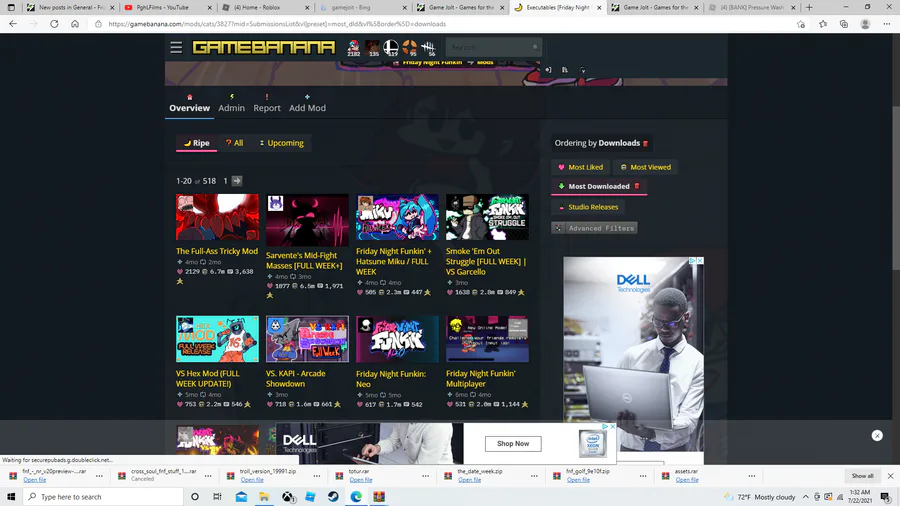This screenshot has width=900, height=506.
Task: Open the browser settings ellipsis menu
Action: (887, 24)
